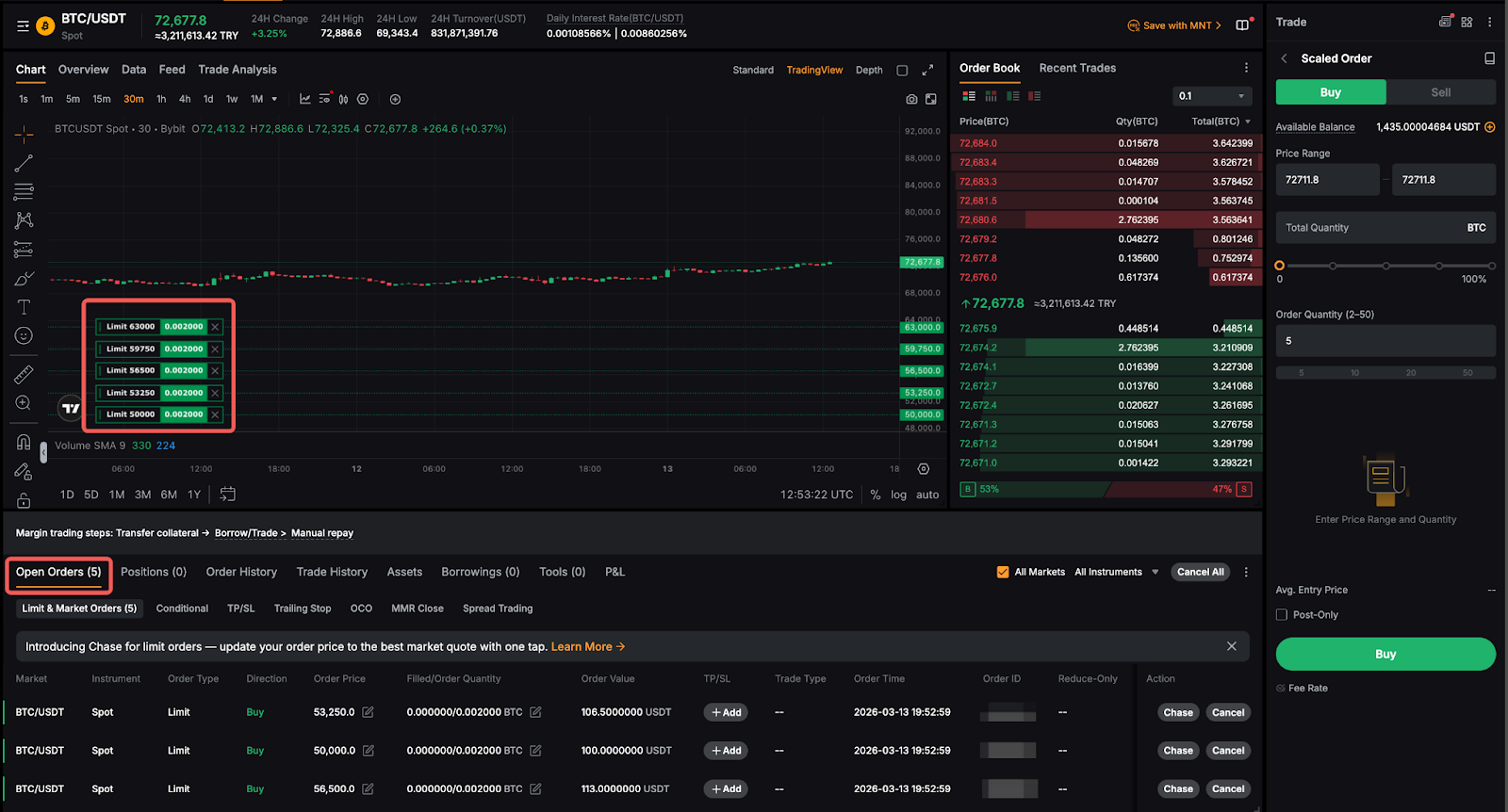Click the orange add-funds plus icon
This screenshot has height=812, width=1508.
tap(1490, 127)
